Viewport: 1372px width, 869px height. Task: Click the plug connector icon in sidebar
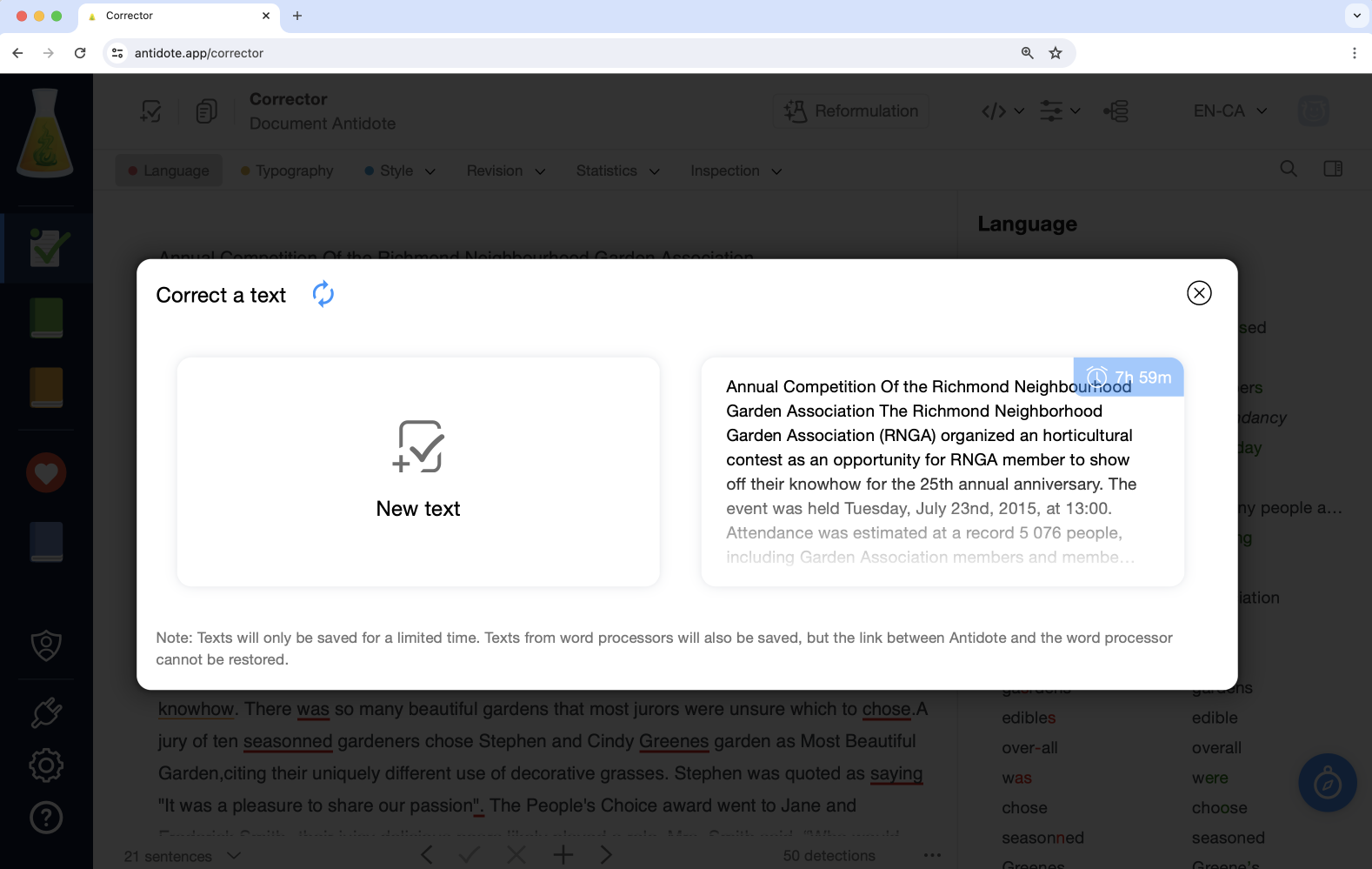tap(46, 713)
